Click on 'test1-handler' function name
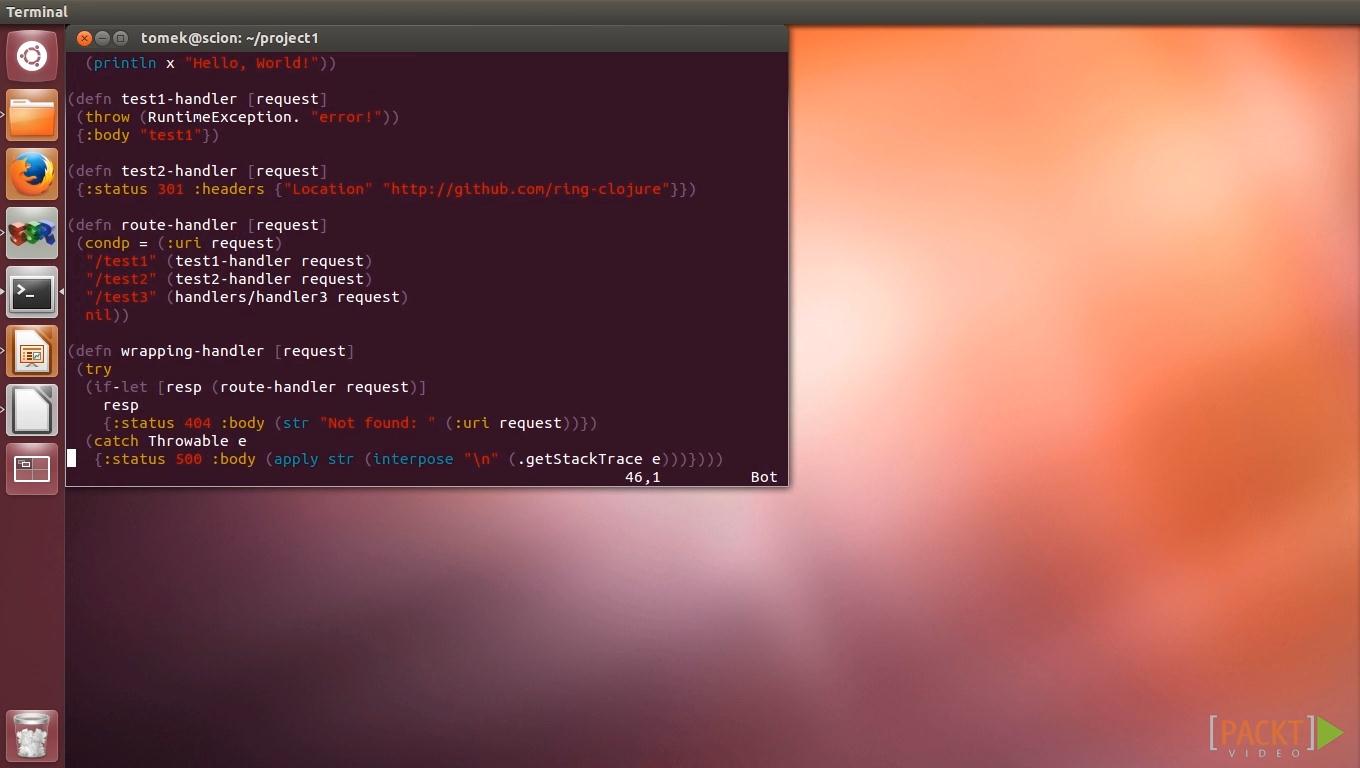Viewport: 1360px width, 768px height. coord(180,99)
